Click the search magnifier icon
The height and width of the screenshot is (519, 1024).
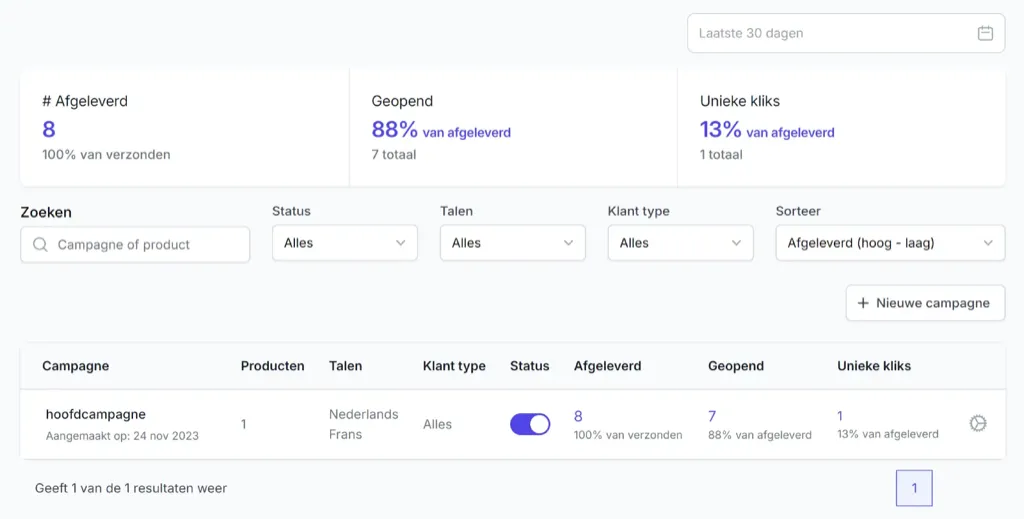pos(40,244)
